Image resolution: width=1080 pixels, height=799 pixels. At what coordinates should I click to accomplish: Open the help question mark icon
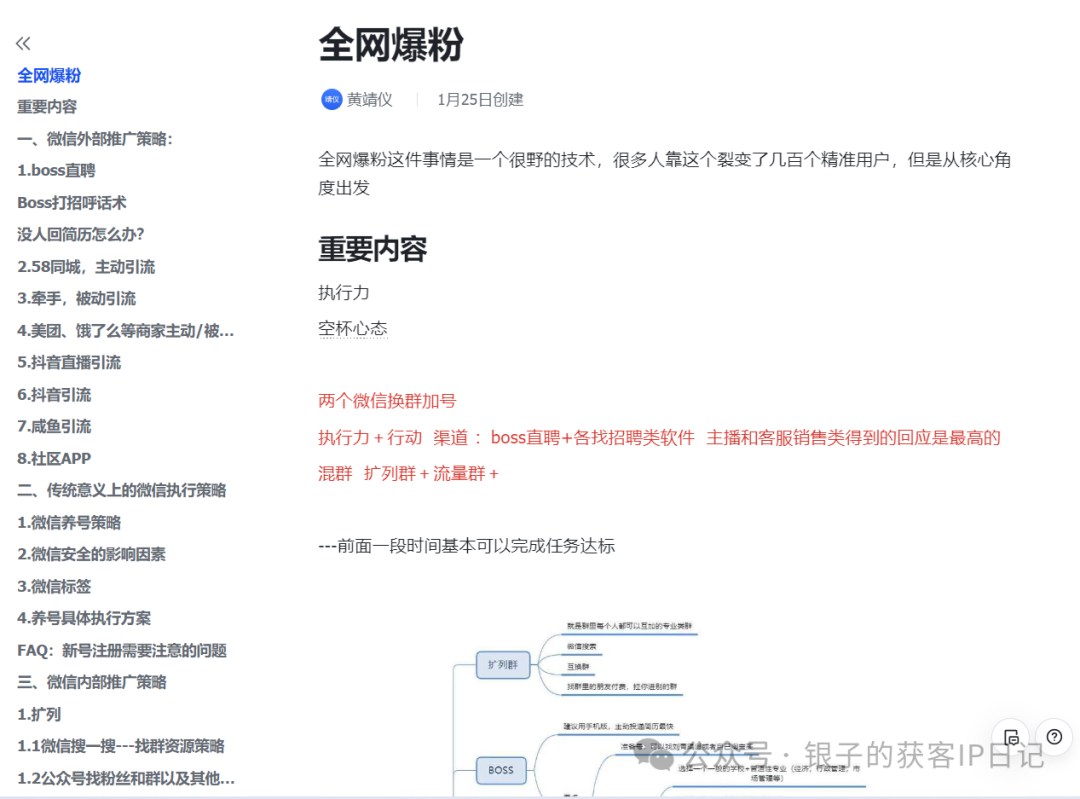tap(1054, 738)
